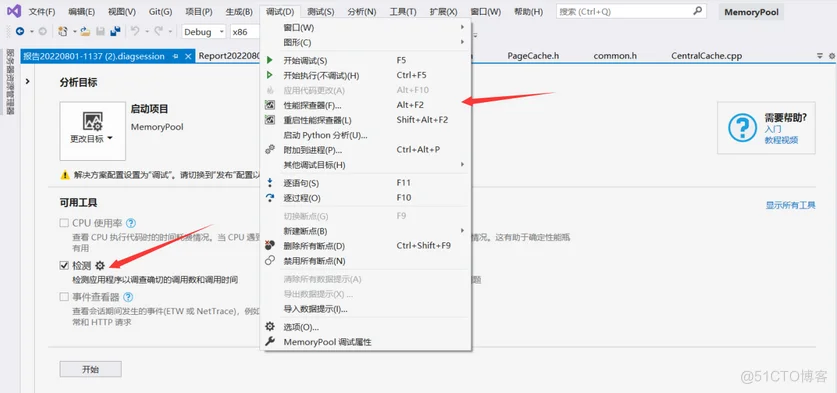This screenshot has width=837, height=393.
Task: Open the 文件(F) menu
Action: (x=42, y=11)
